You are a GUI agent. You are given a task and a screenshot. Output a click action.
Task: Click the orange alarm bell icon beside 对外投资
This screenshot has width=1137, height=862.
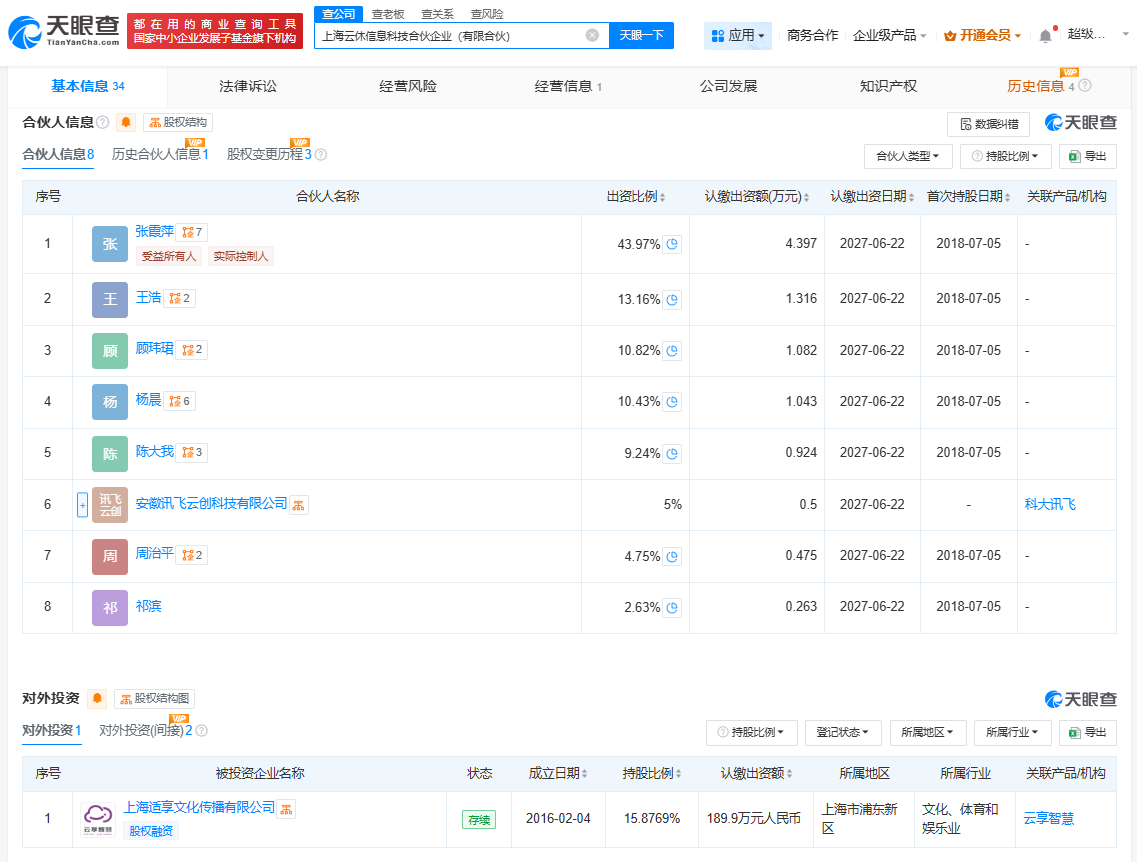[96, 697]
